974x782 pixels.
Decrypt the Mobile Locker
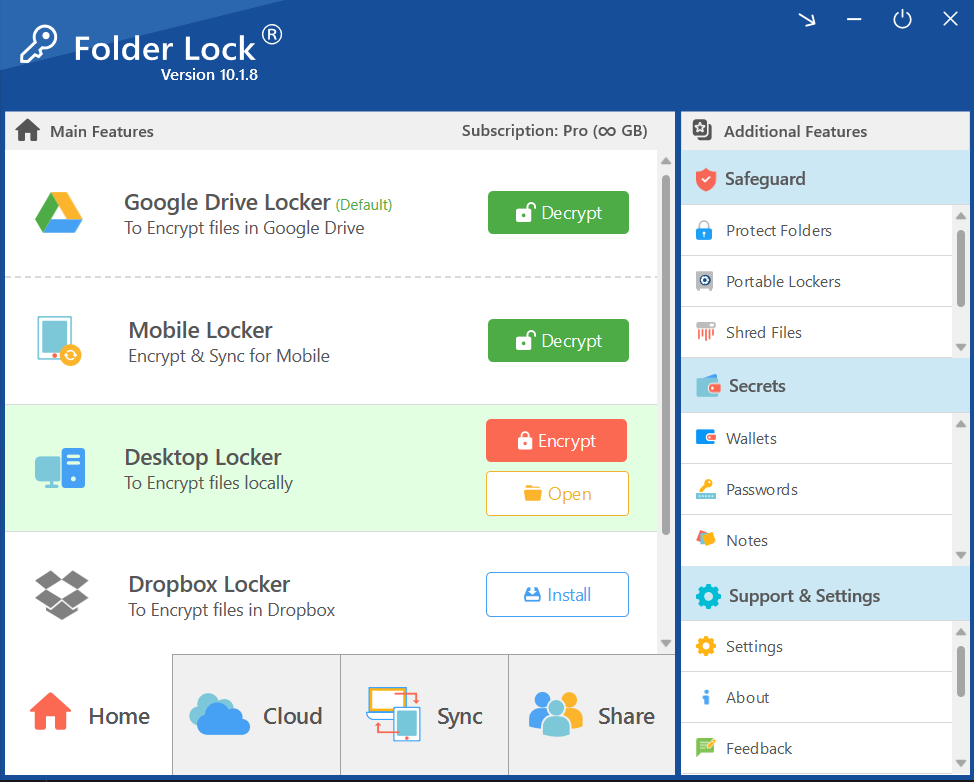[x=558, y=340]
